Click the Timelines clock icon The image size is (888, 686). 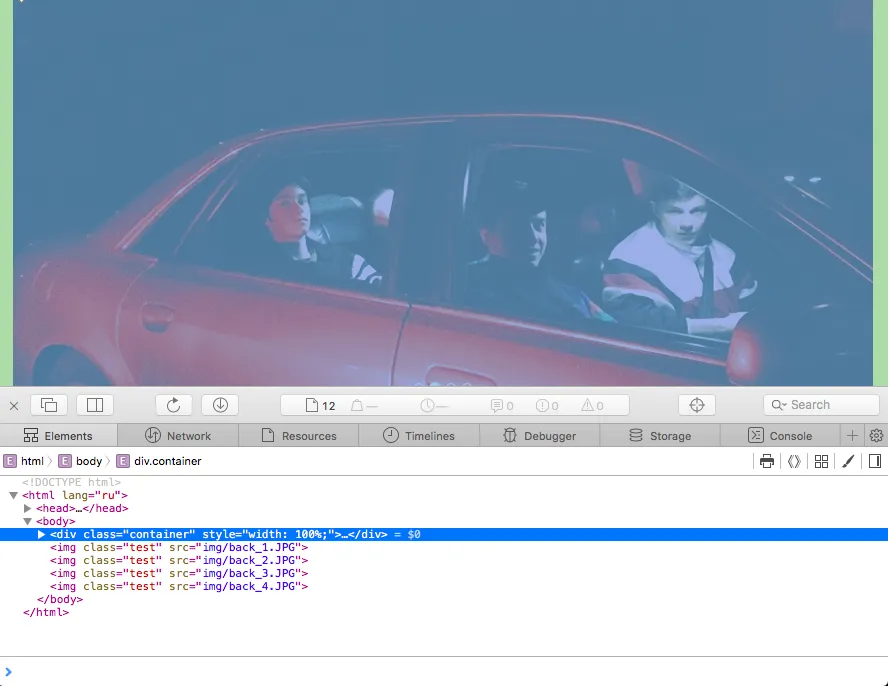pos(391,436)
